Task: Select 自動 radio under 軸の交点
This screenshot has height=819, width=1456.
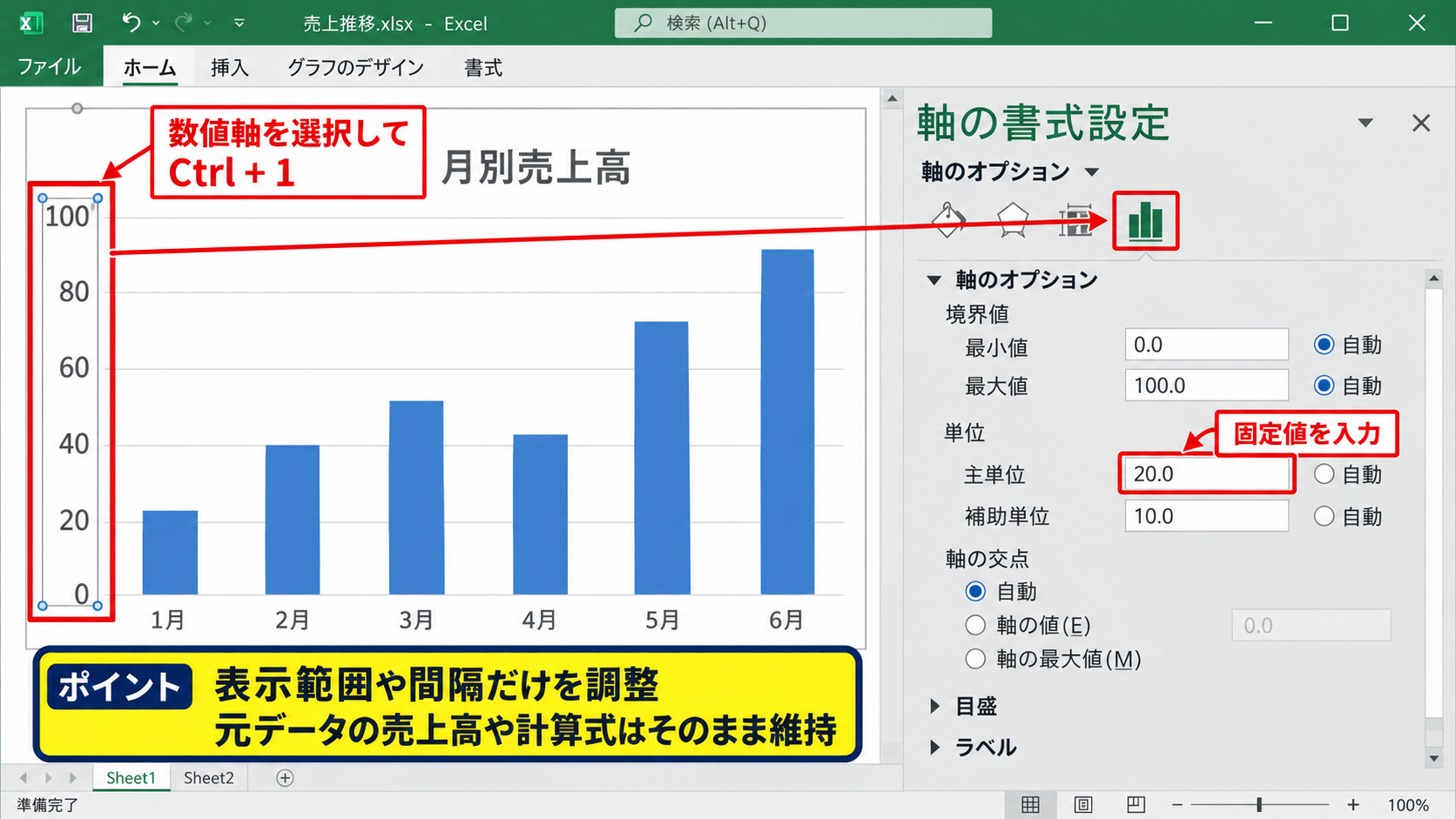Action: [x=975, y=592]
